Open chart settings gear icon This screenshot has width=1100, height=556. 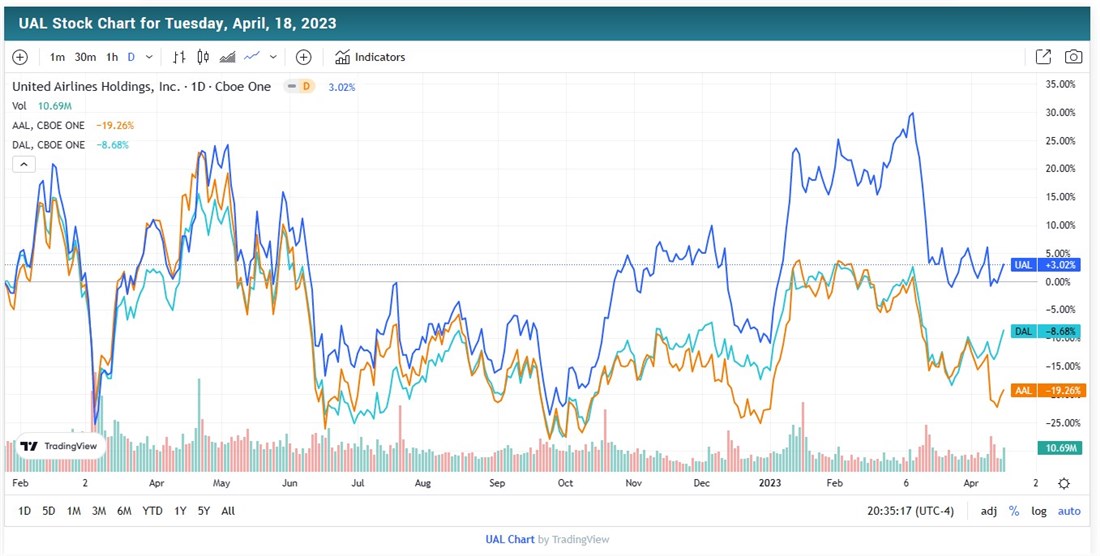(1064, 484)
